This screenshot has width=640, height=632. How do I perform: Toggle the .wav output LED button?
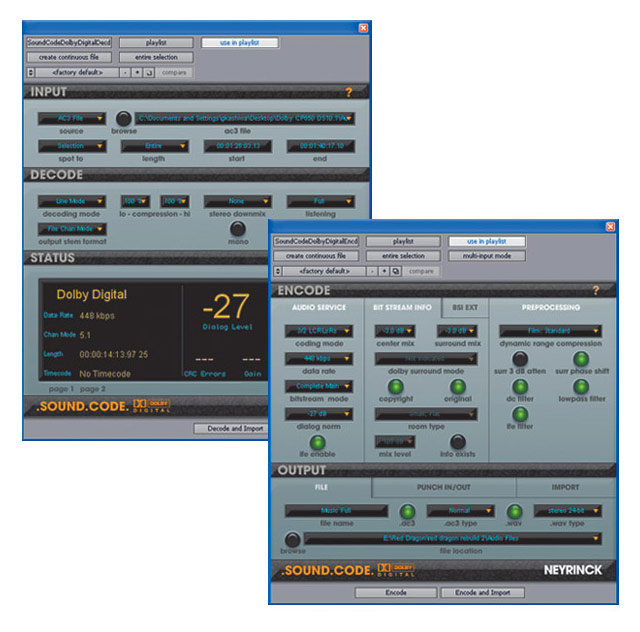tap(514, 511)
